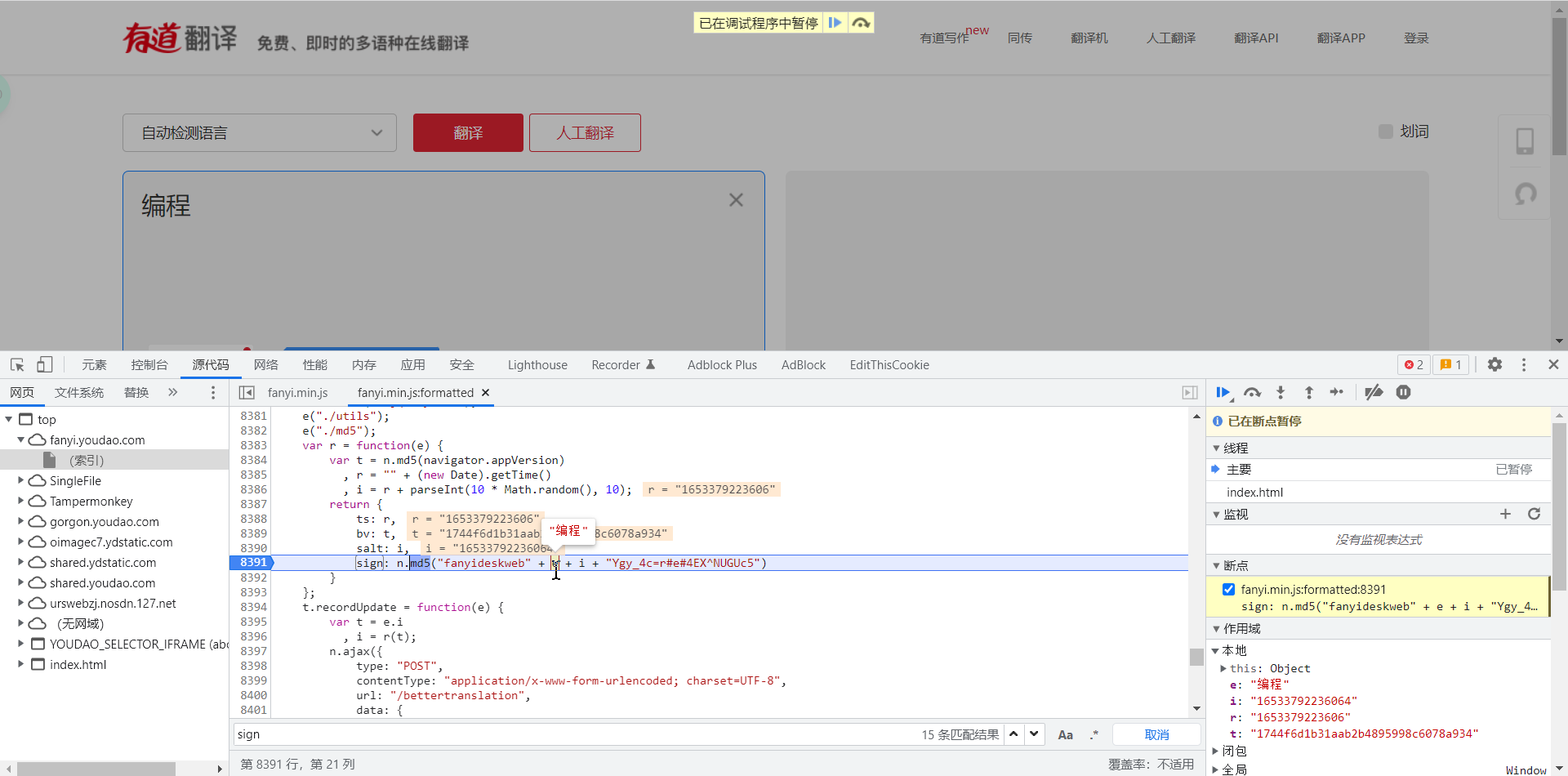Collapse the 线程 section
1568x776 pixels.
point(1216,448)
